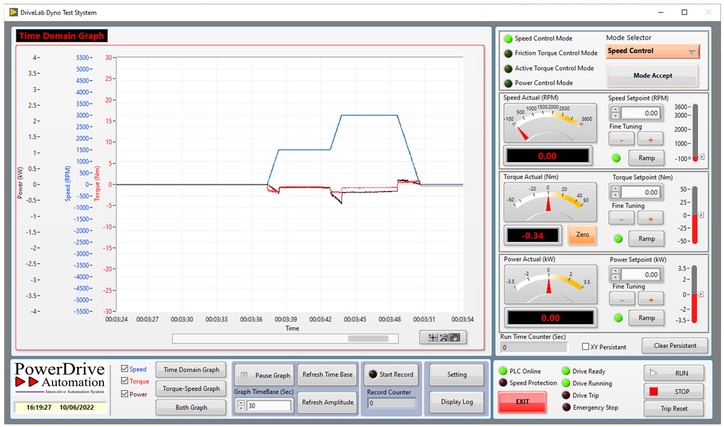This screenshot has height=427, width=724.
Task: Uncheck the Speed plot checkbox
Action: pos(124,368)
